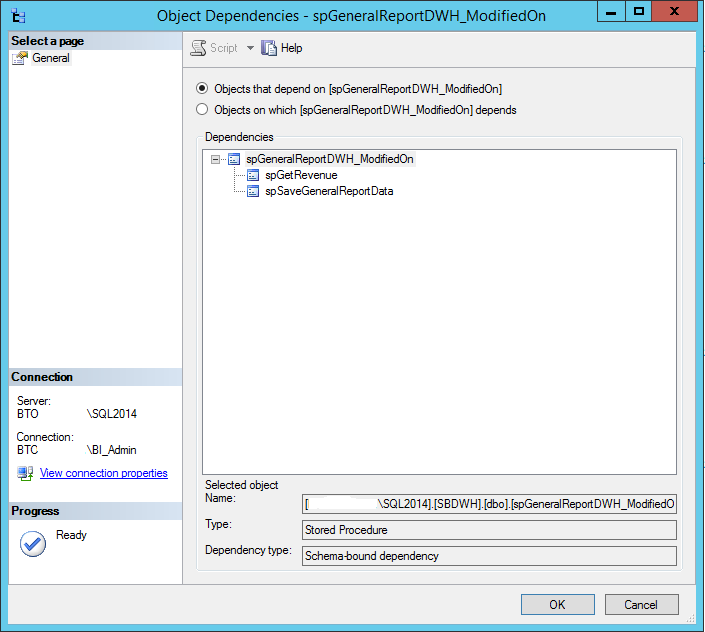Click the stored procedure icon of spGeneralReportDWH_ModifiedOn

click(x=234, y=159)
